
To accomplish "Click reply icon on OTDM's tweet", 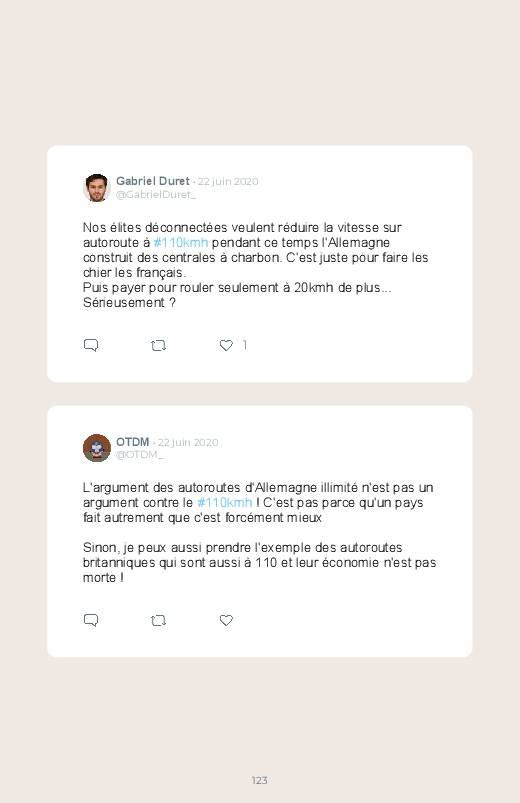I will tap(91, 620).
